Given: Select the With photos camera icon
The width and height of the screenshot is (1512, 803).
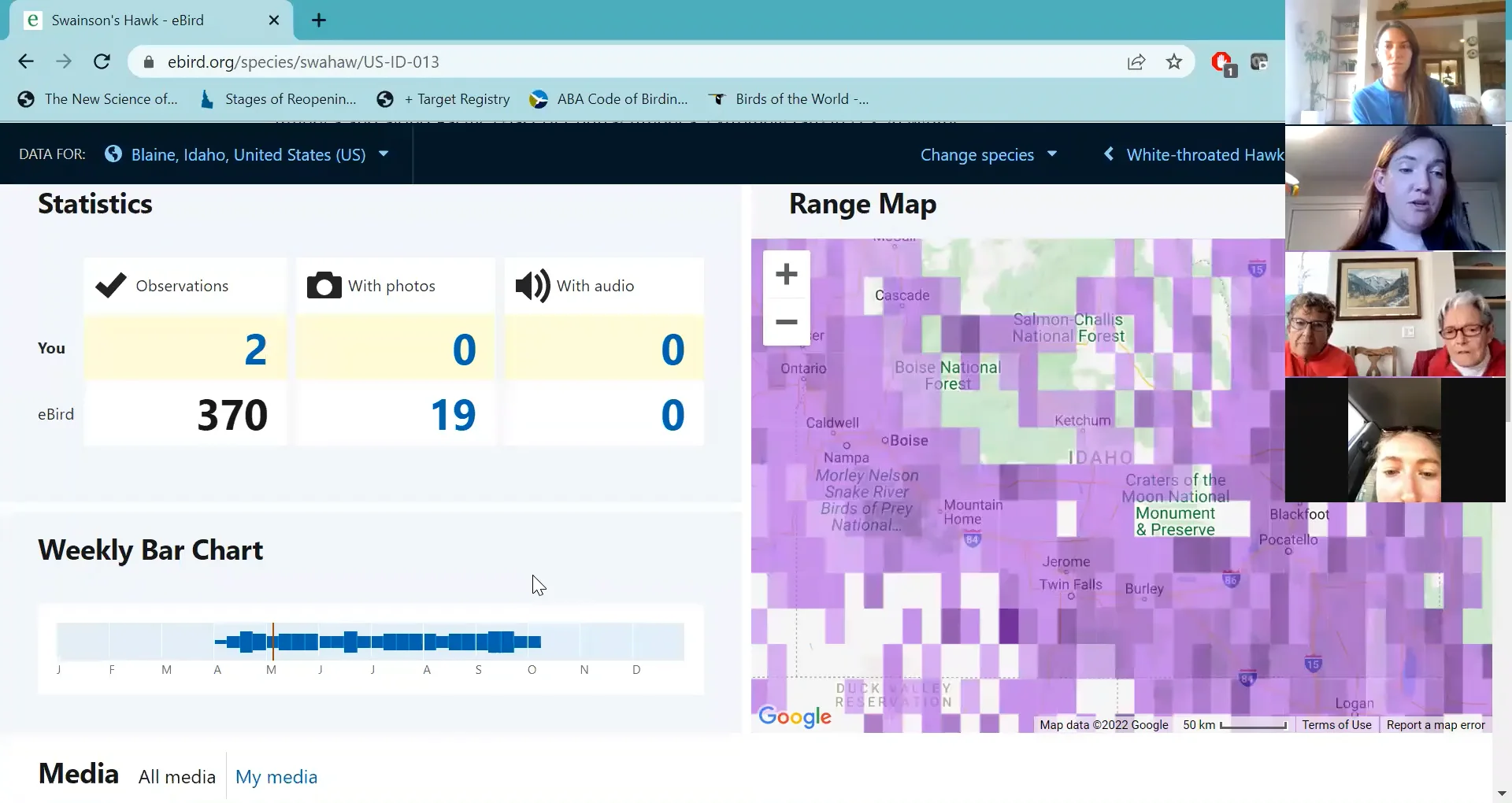Looking at the screenshot, I should point(323,286).
